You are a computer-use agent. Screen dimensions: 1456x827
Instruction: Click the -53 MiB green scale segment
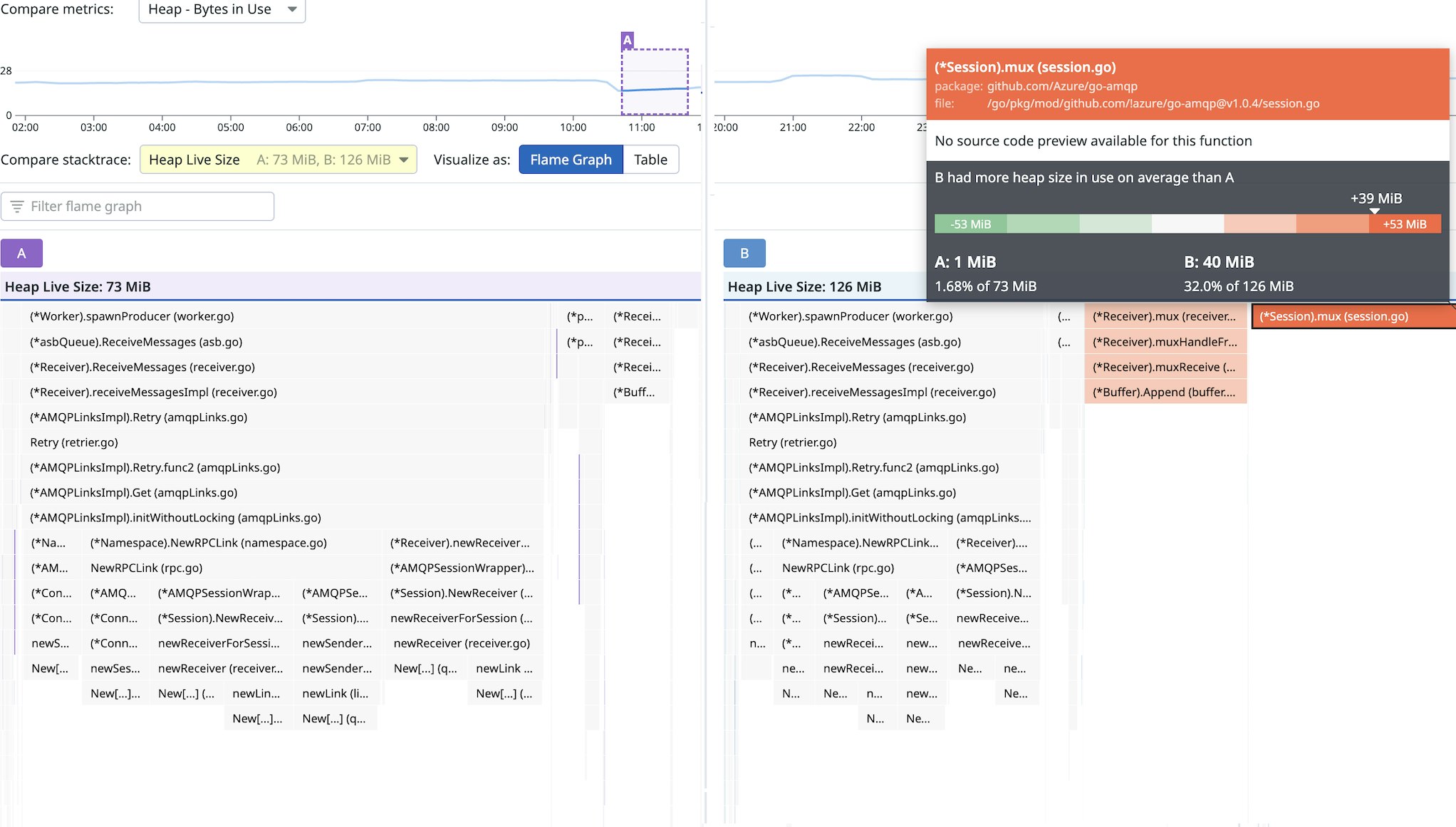click(x=970, y=224)
